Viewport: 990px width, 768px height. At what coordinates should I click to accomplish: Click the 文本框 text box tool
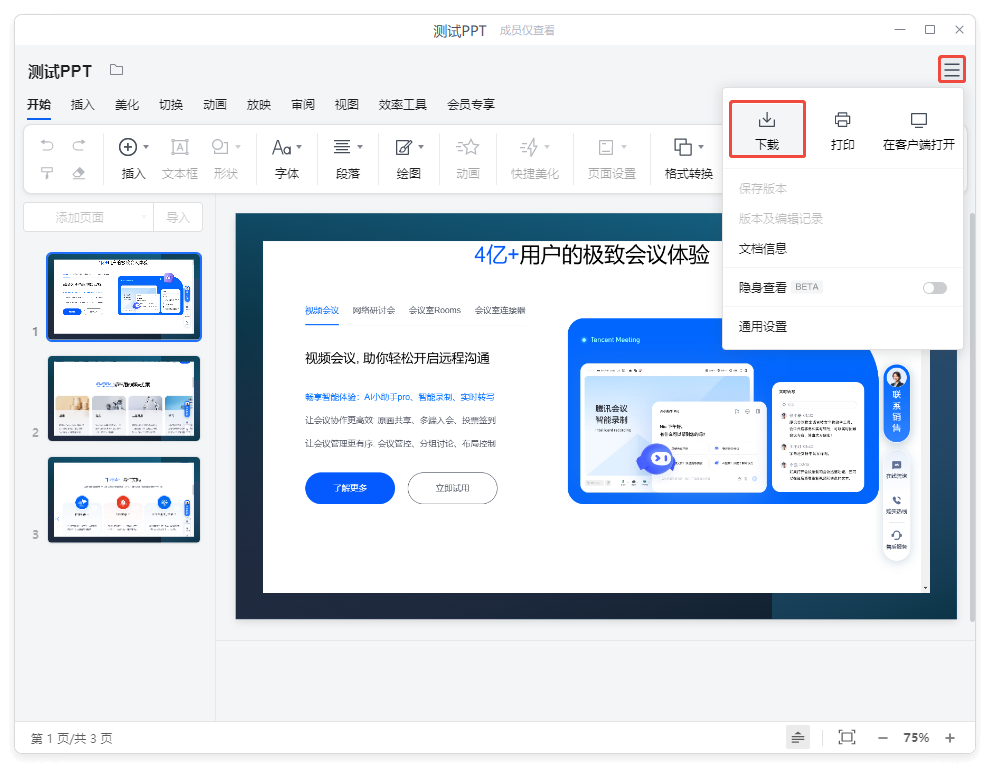point(180,147)
